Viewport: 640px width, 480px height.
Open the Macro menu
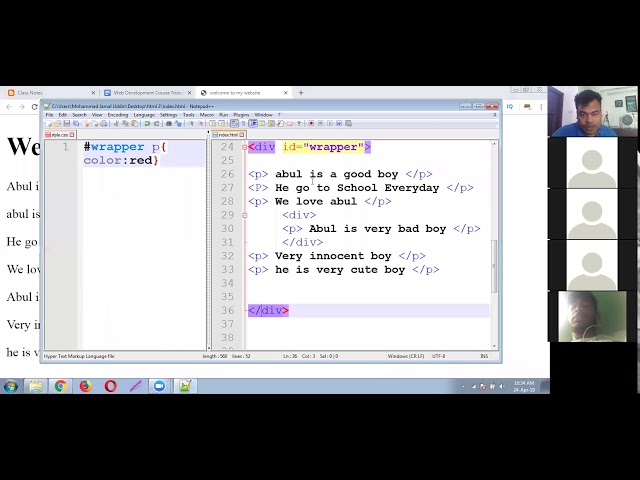[x=207, y=115]
